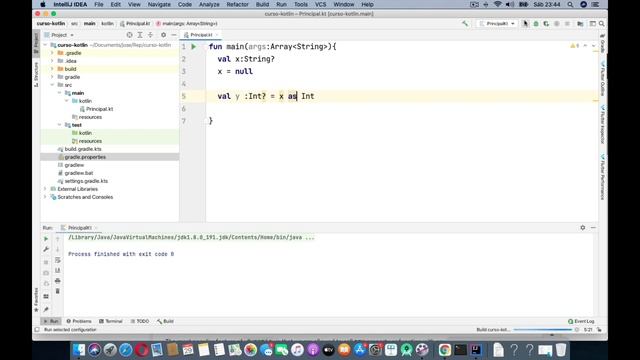Open the TODO tool window button
The image size is (640, 360).
[140, 321]
